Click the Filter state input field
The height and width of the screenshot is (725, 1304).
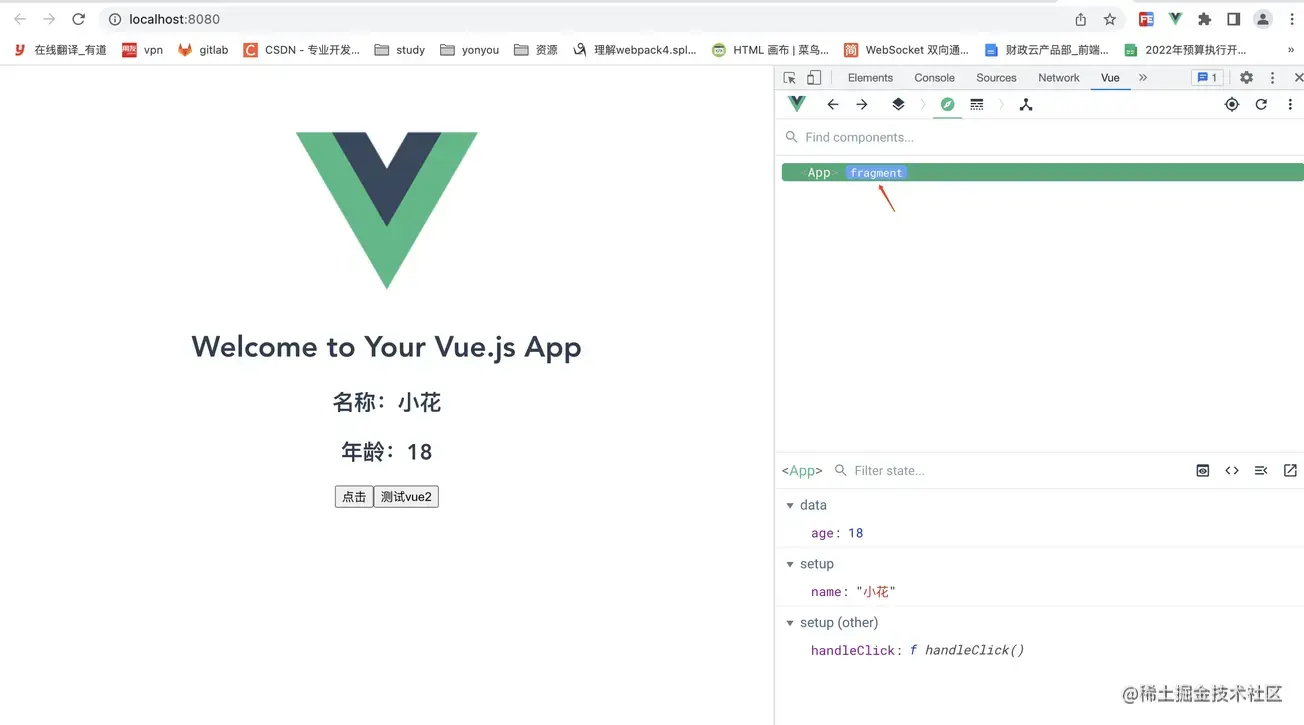(1010, 470)
